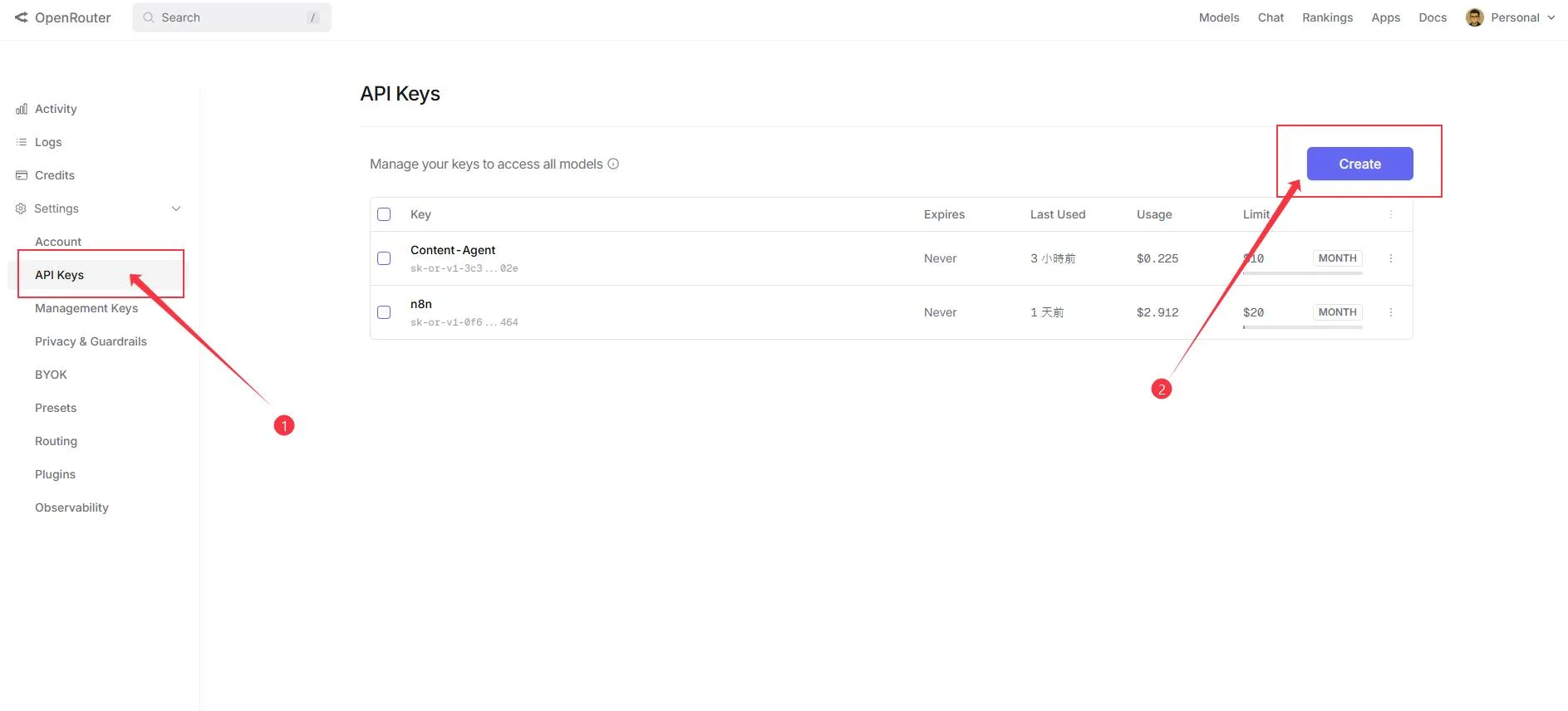Click the n8n key usage limit bar

pyautogui.click(x=1302, y=327)
